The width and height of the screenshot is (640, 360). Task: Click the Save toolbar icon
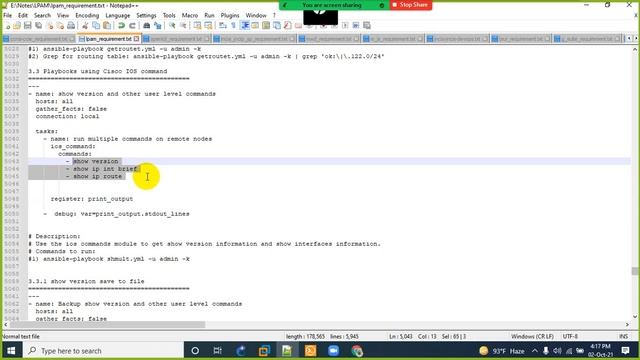coord(28,26)
